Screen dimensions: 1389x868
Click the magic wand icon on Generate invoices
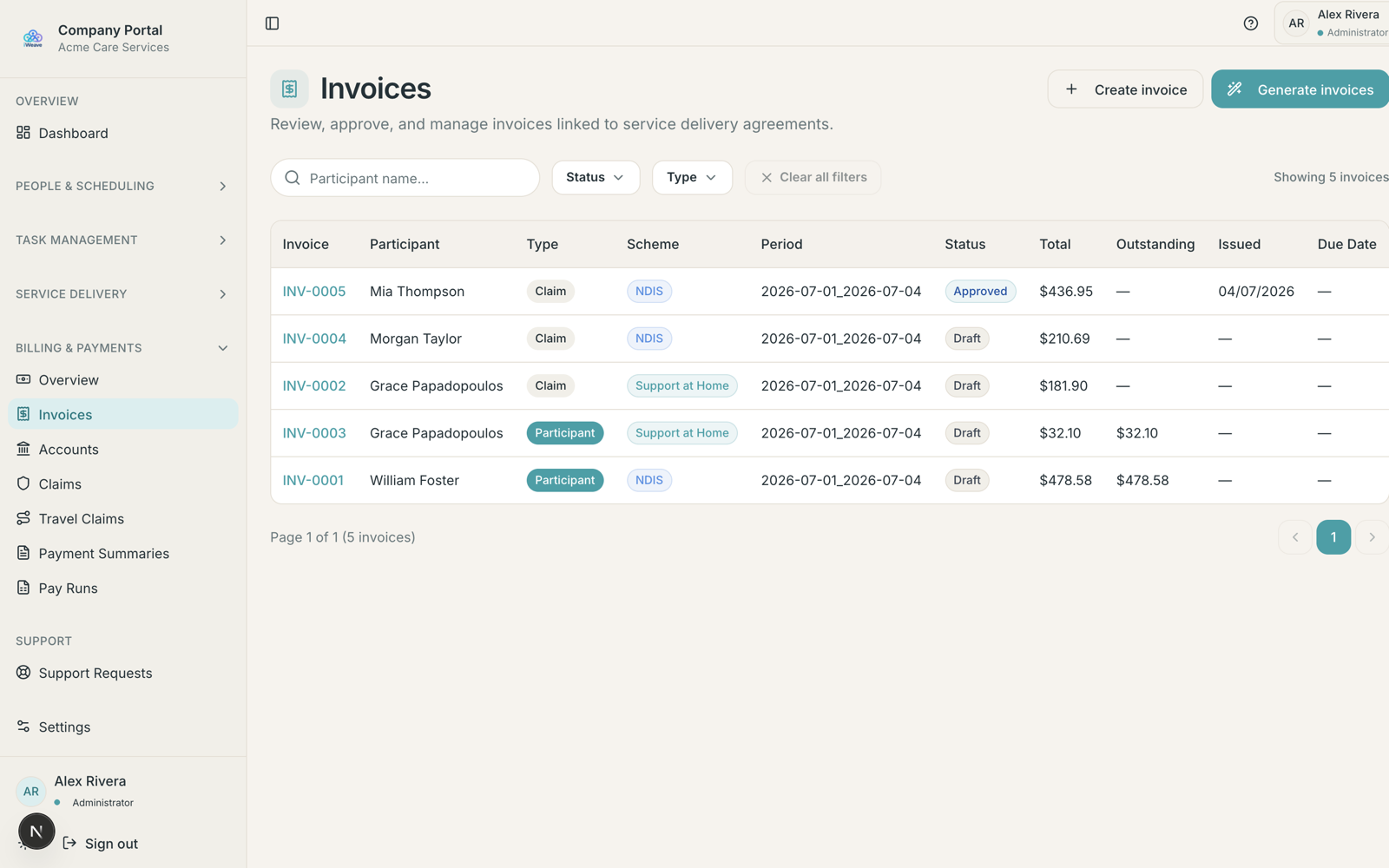[x=1234, y=89]
